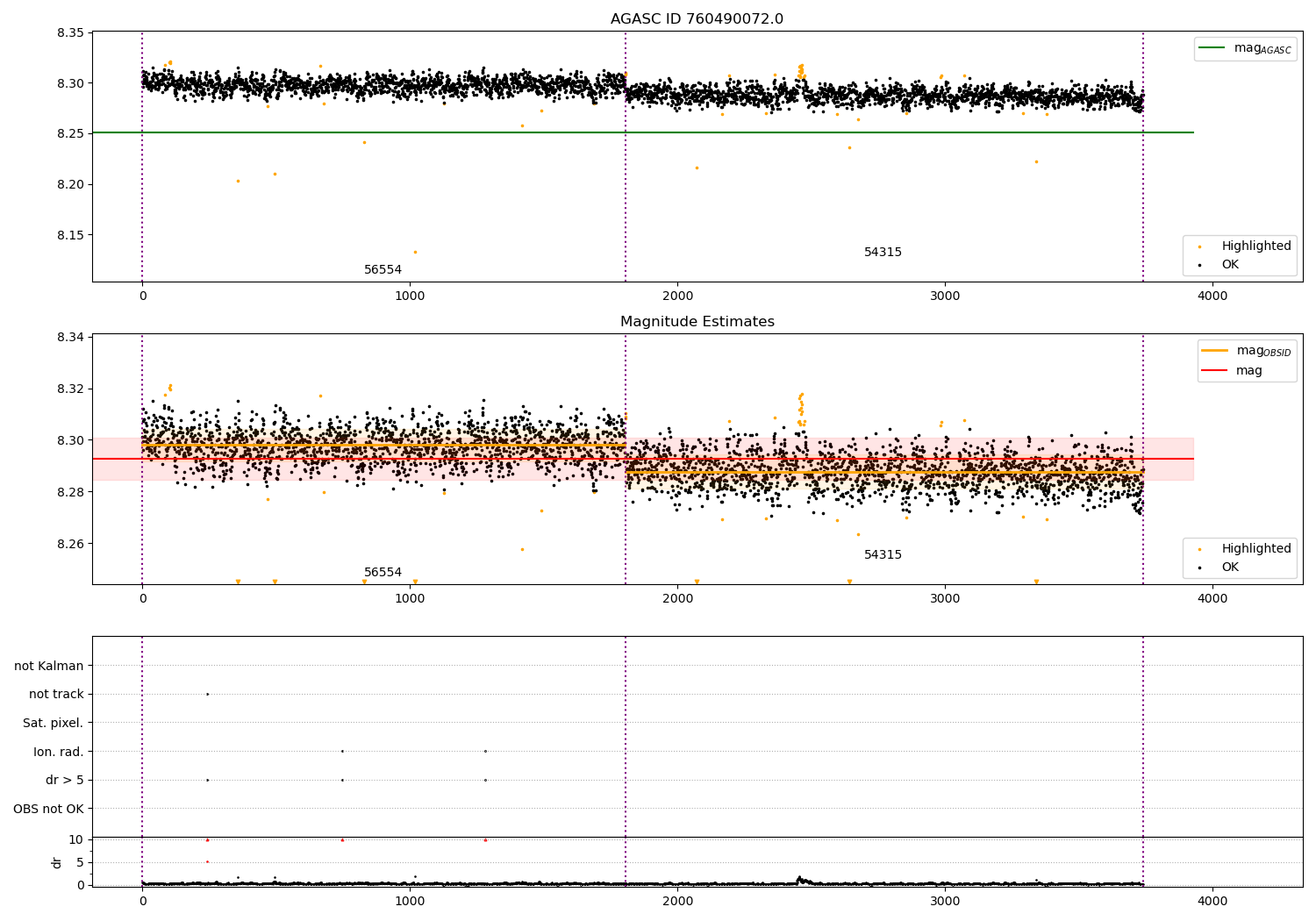
Task: Click "Highlighted" legend label in the AGASC ID plot
Action: (x=1256, y=246)
